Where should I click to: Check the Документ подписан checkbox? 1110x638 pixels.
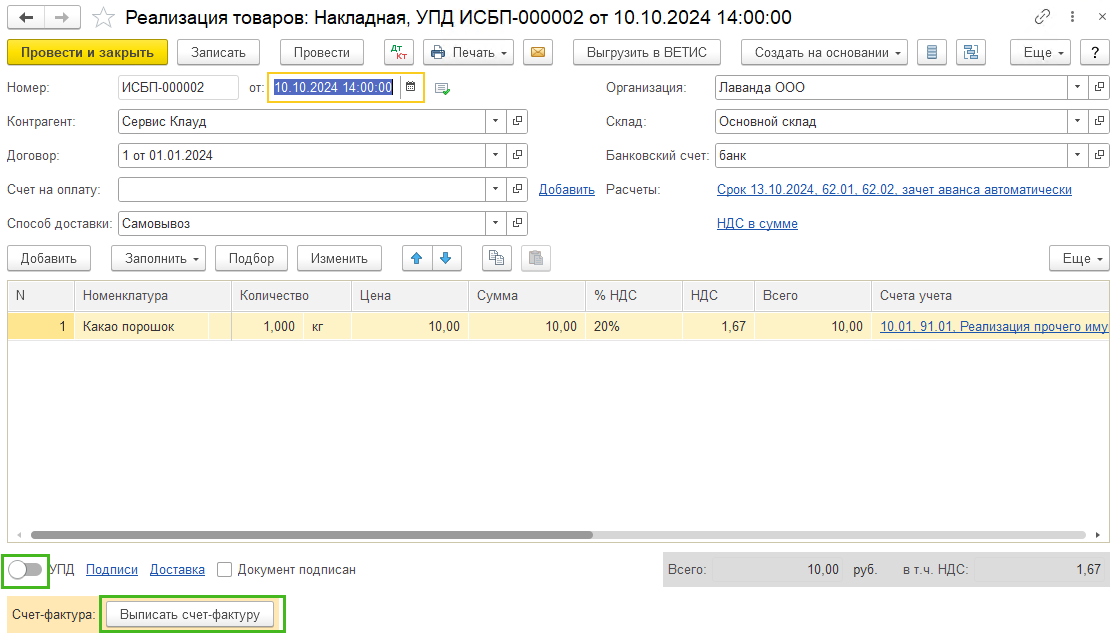pos(224,569)
